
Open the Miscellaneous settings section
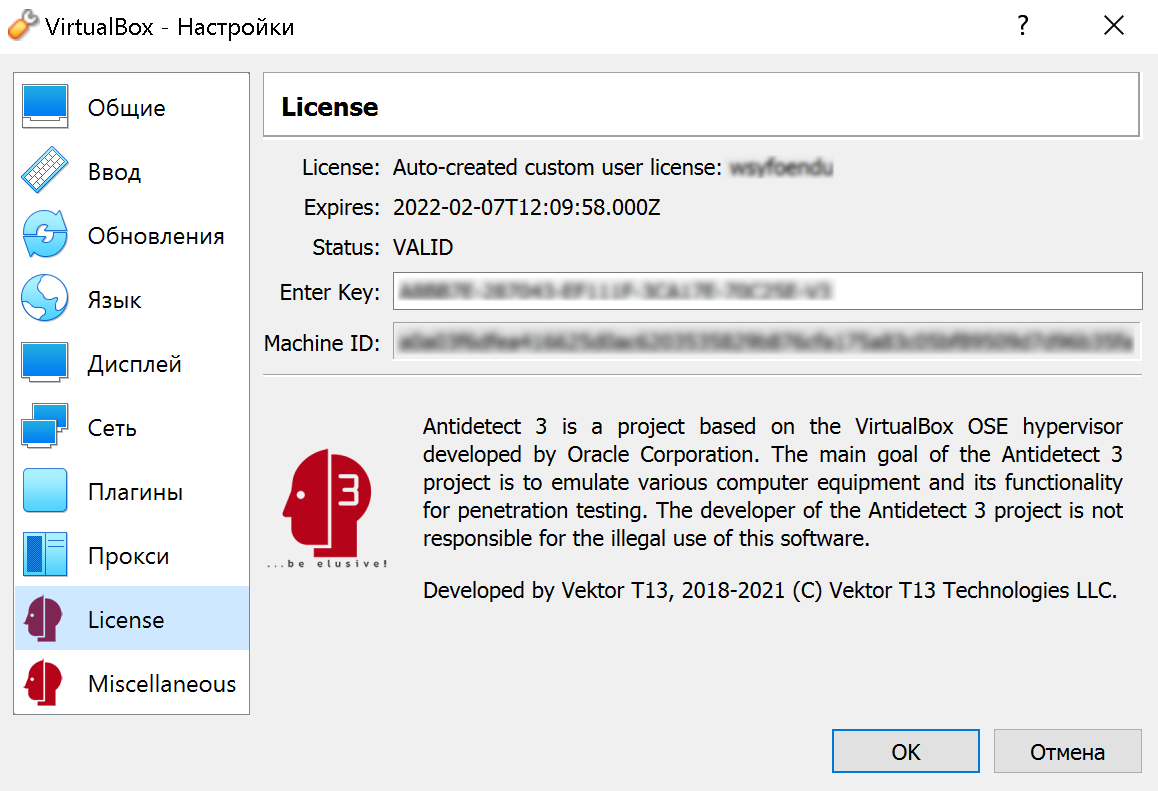click(132, 683)
